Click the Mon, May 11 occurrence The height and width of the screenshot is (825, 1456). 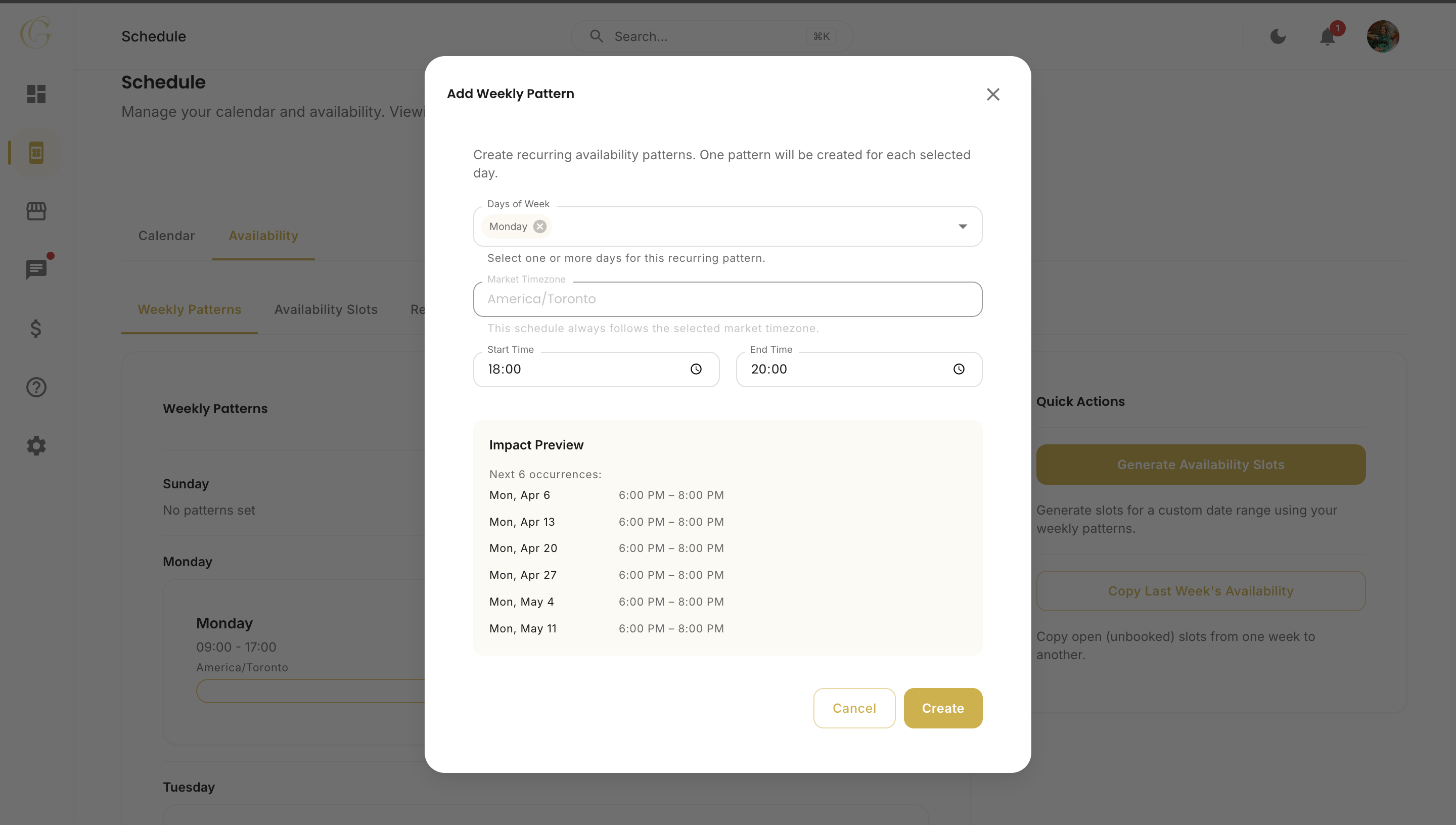click(523, 628)
